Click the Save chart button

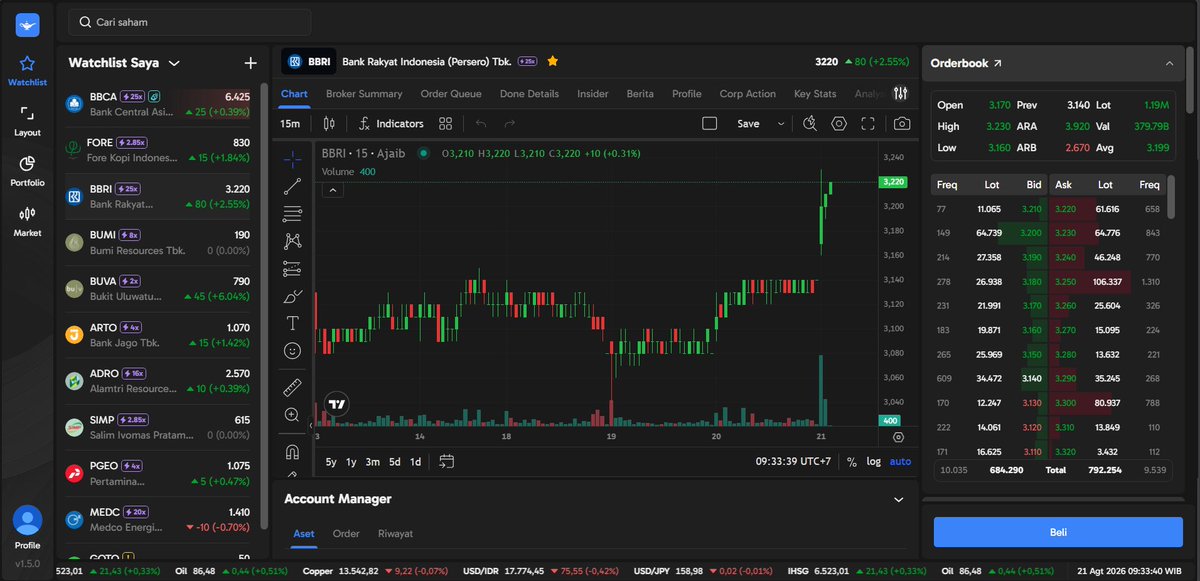click(748, 124)
